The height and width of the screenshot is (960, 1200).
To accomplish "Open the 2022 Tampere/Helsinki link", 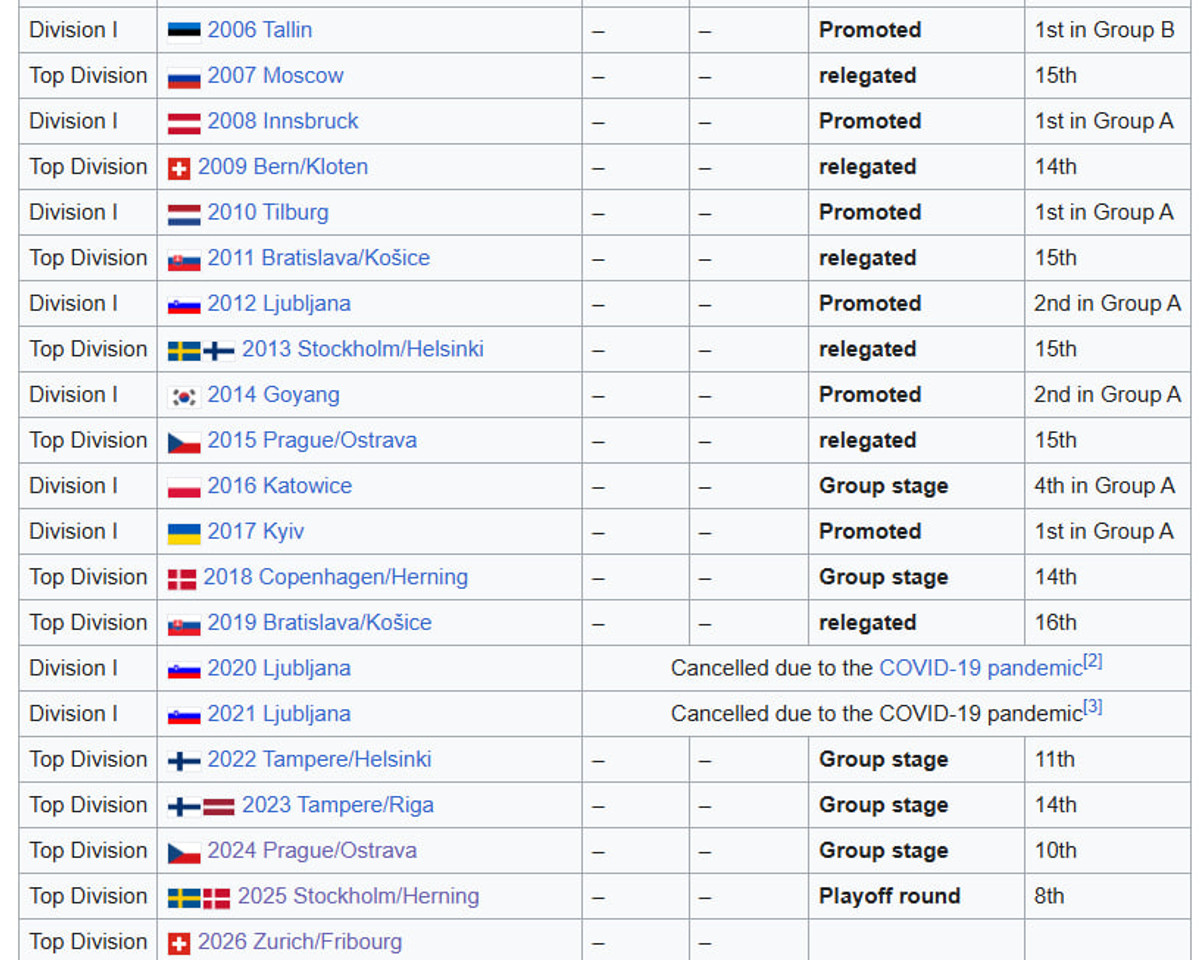I will click(x=319, y=759).
